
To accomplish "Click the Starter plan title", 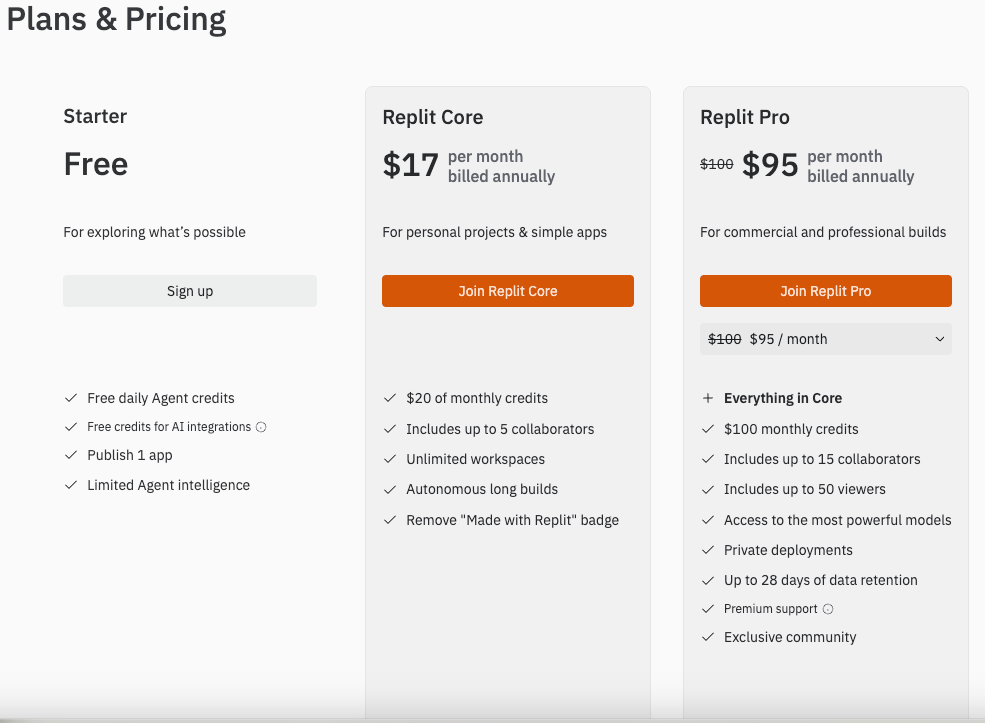I will 95,117.
